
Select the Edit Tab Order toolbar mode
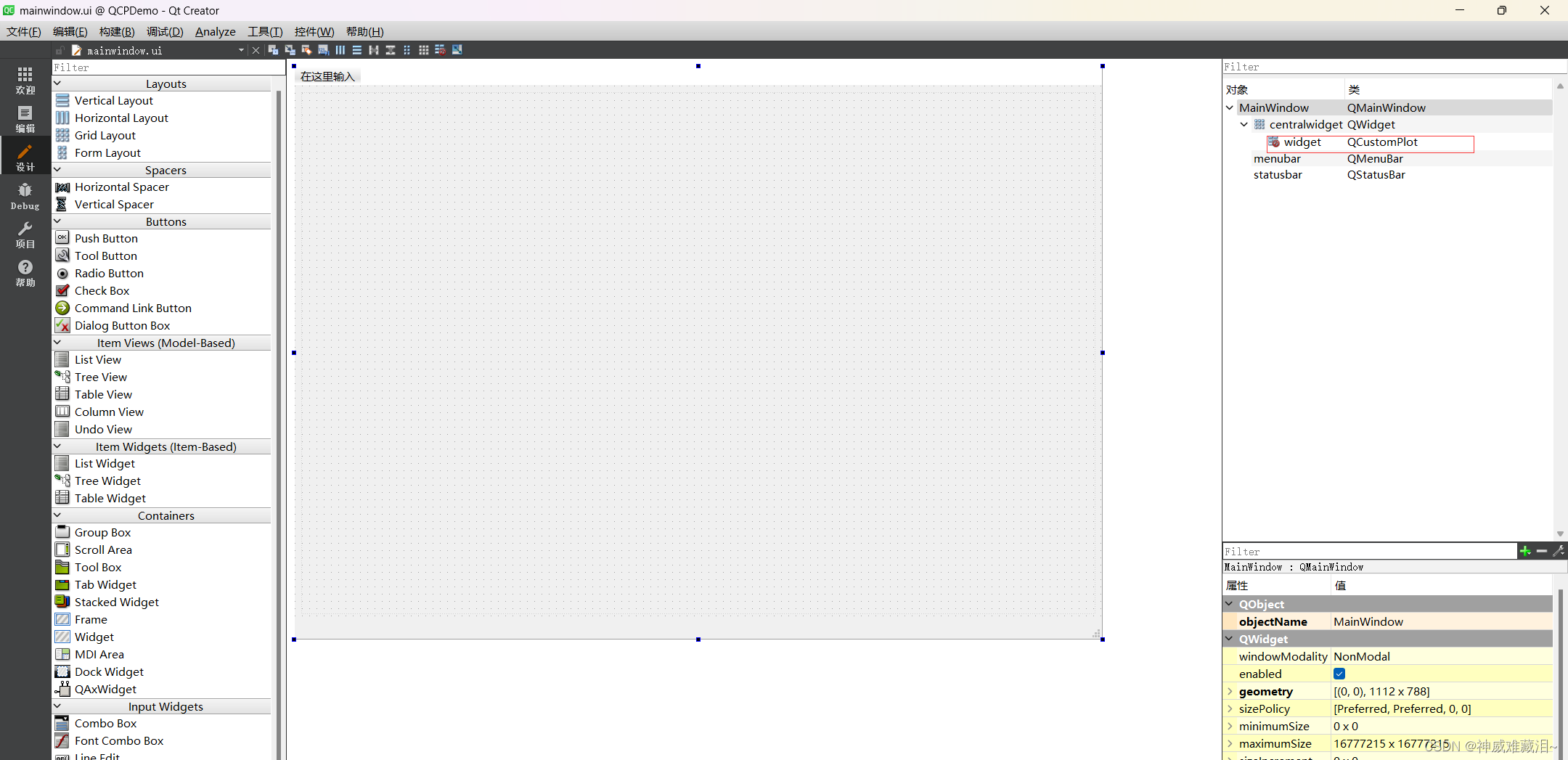323,49
